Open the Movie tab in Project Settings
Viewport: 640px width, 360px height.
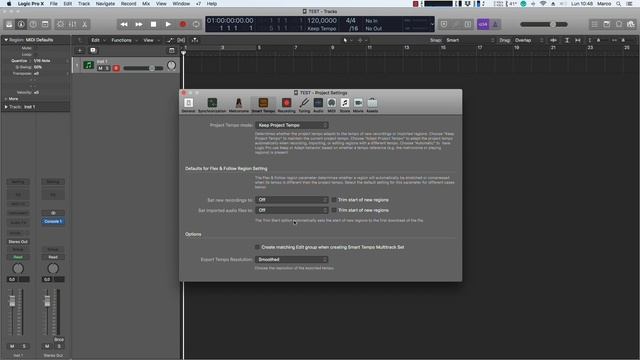coord(358,105)
